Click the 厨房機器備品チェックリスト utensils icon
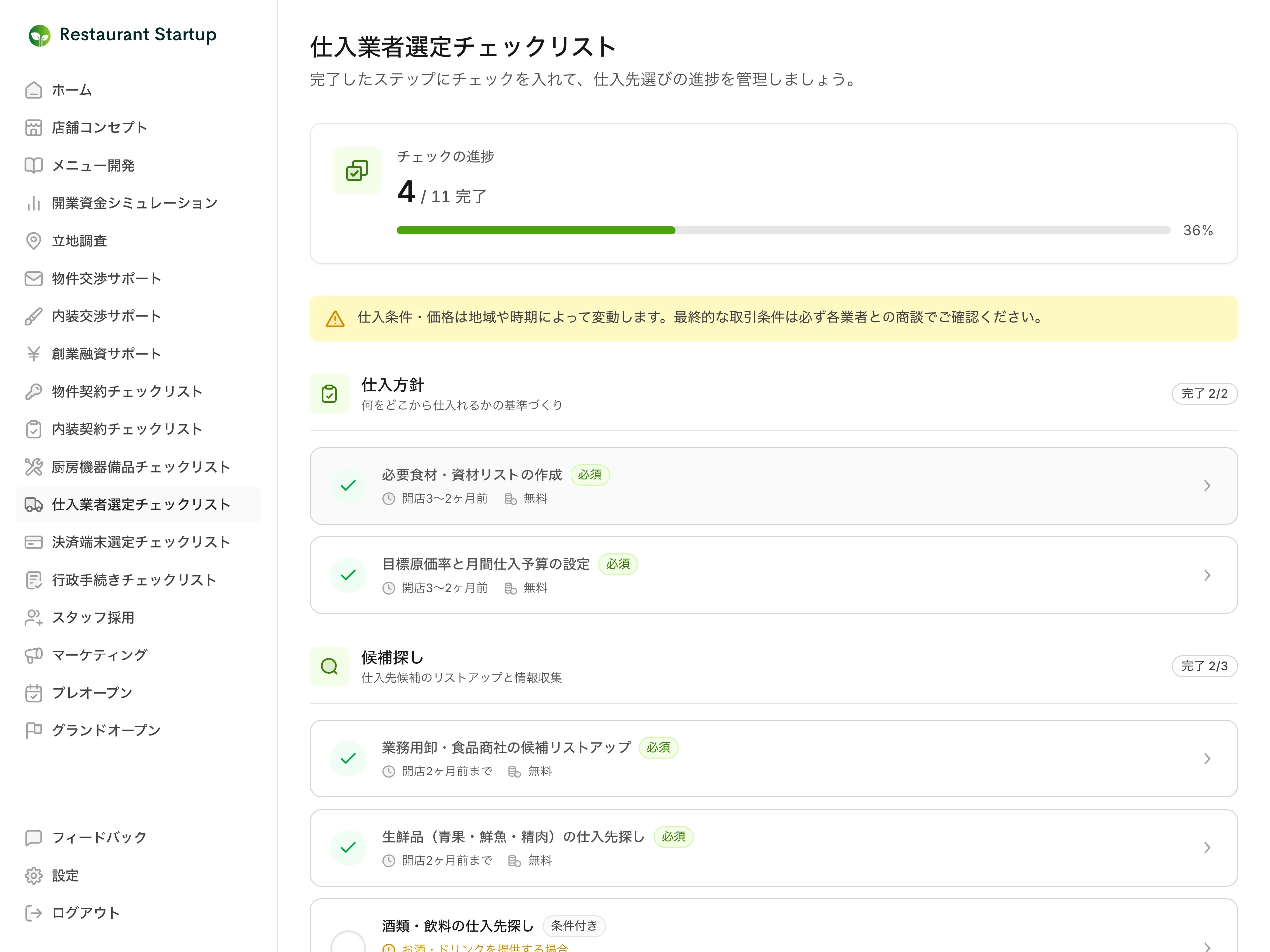The width and height of the screenshot is (1270, 952). [x=34, y=467]
